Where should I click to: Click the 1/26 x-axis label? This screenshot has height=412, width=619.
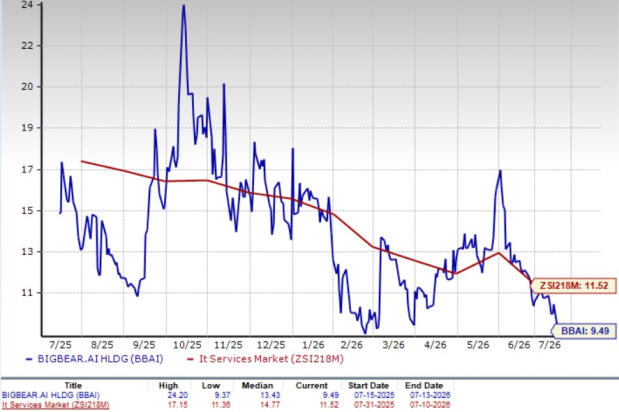click(x=313, y=345)
